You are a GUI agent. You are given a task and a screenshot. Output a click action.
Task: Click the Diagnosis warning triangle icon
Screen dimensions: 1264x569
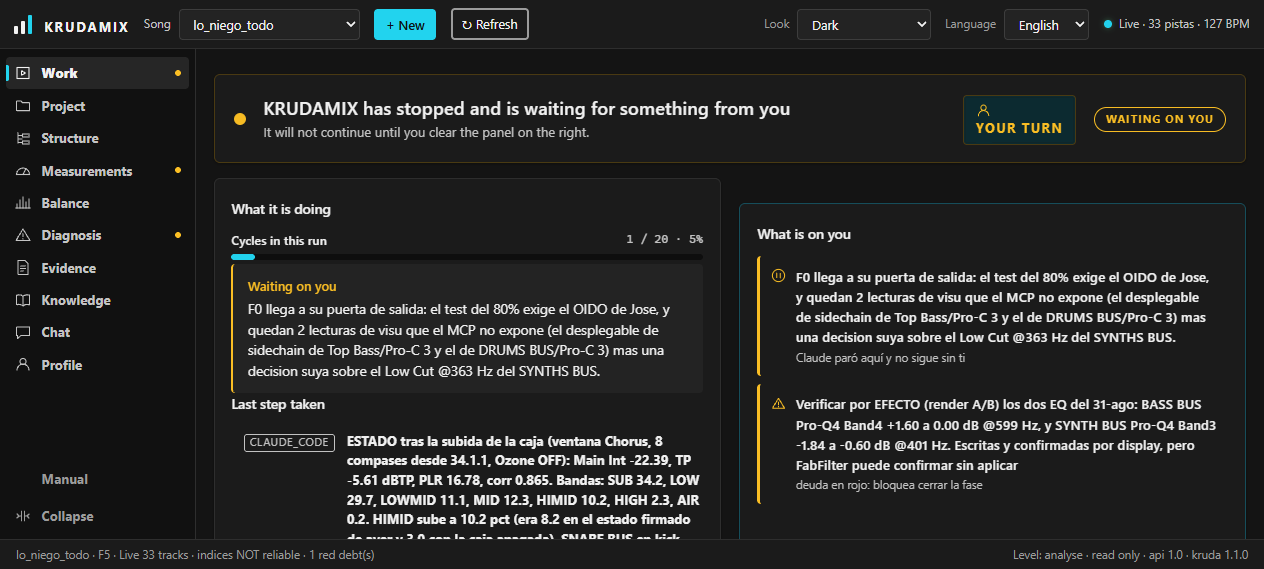tap(23, 235)
